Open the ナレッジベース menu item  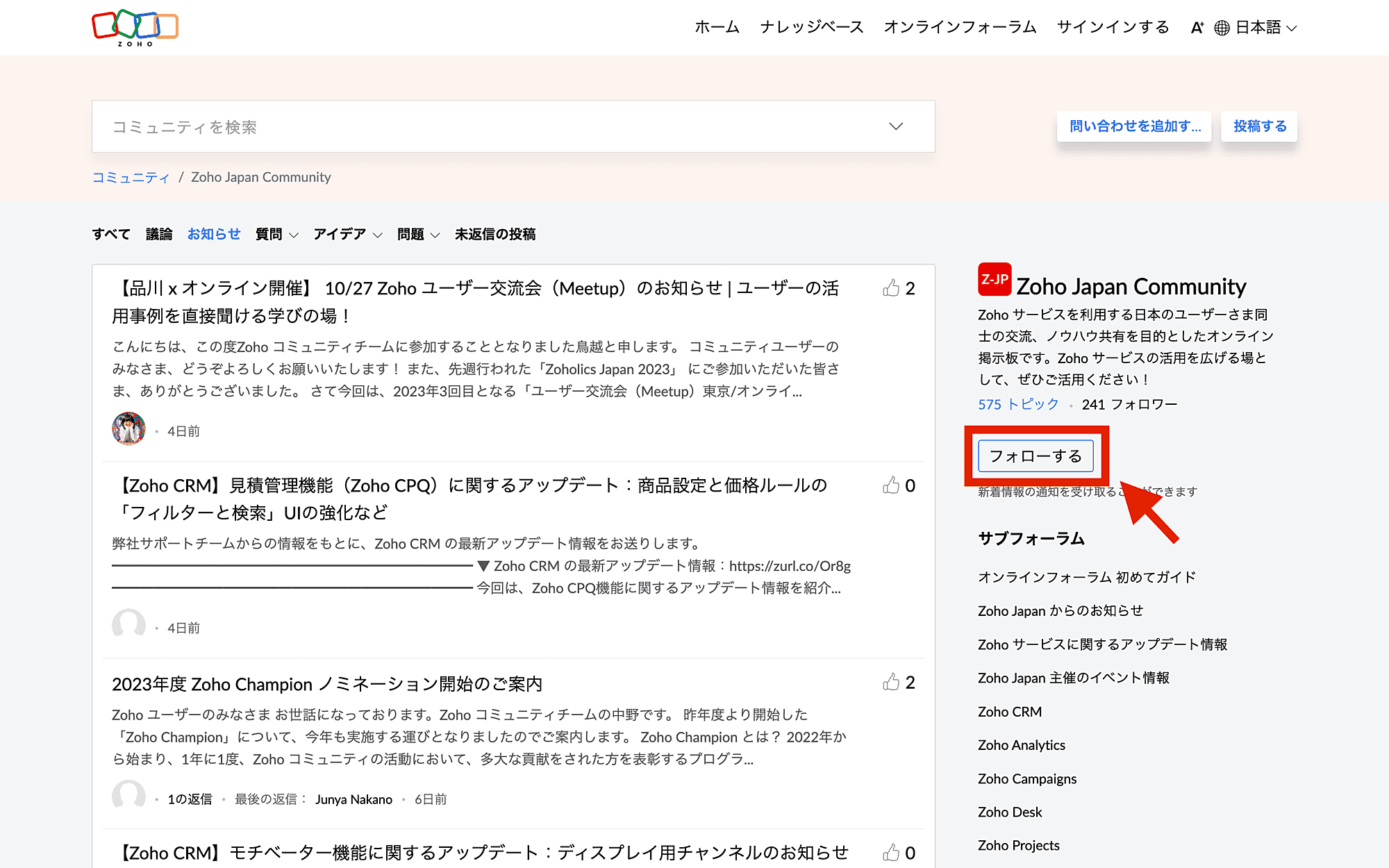pyautogui.click(x=811, y=28)
